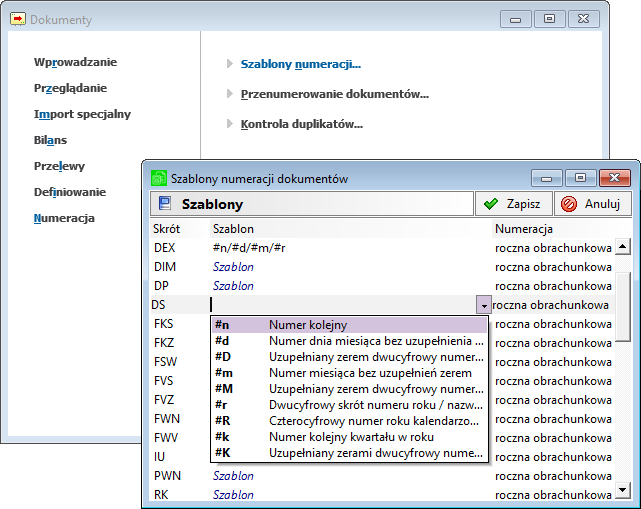Select Bilans in Dokumenty sidebar
This screenshot has height=509, width=641.
[x=50, y=140]
